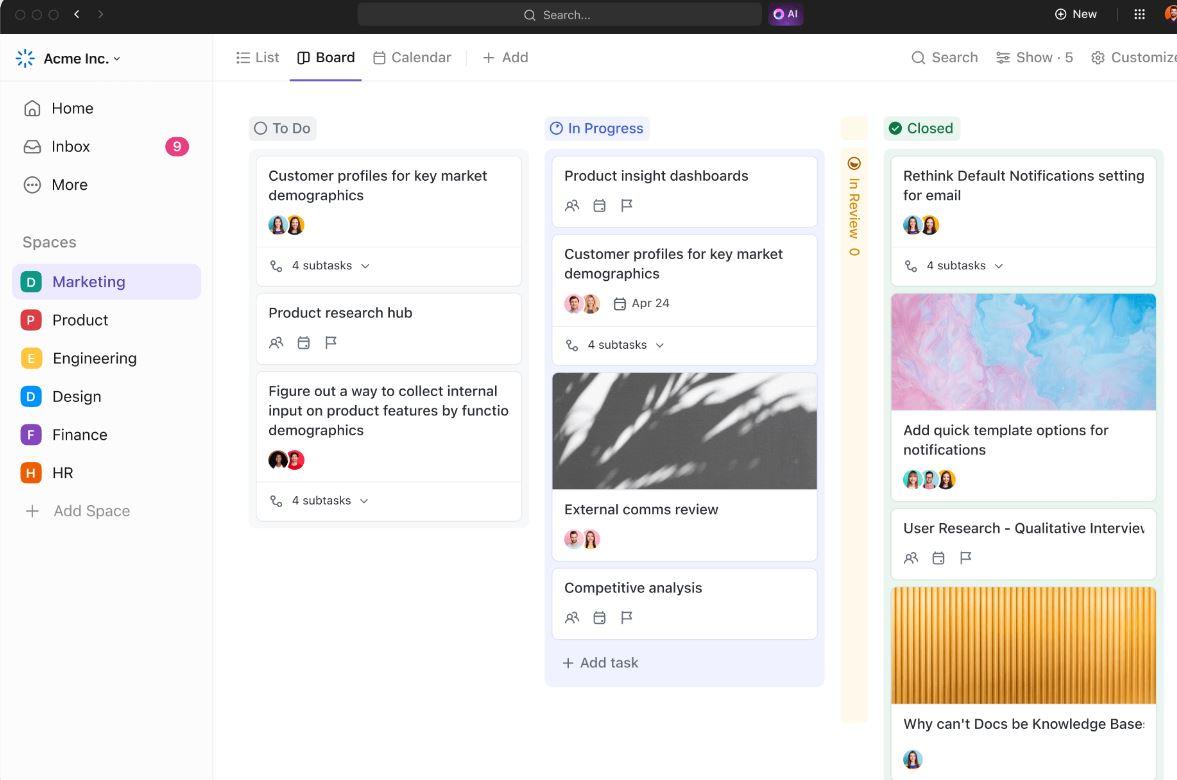This screenshot has height=780, width=1177.
Task: Expand 4 subtasks on Figure out a way card
Action: tap(321, 501)
